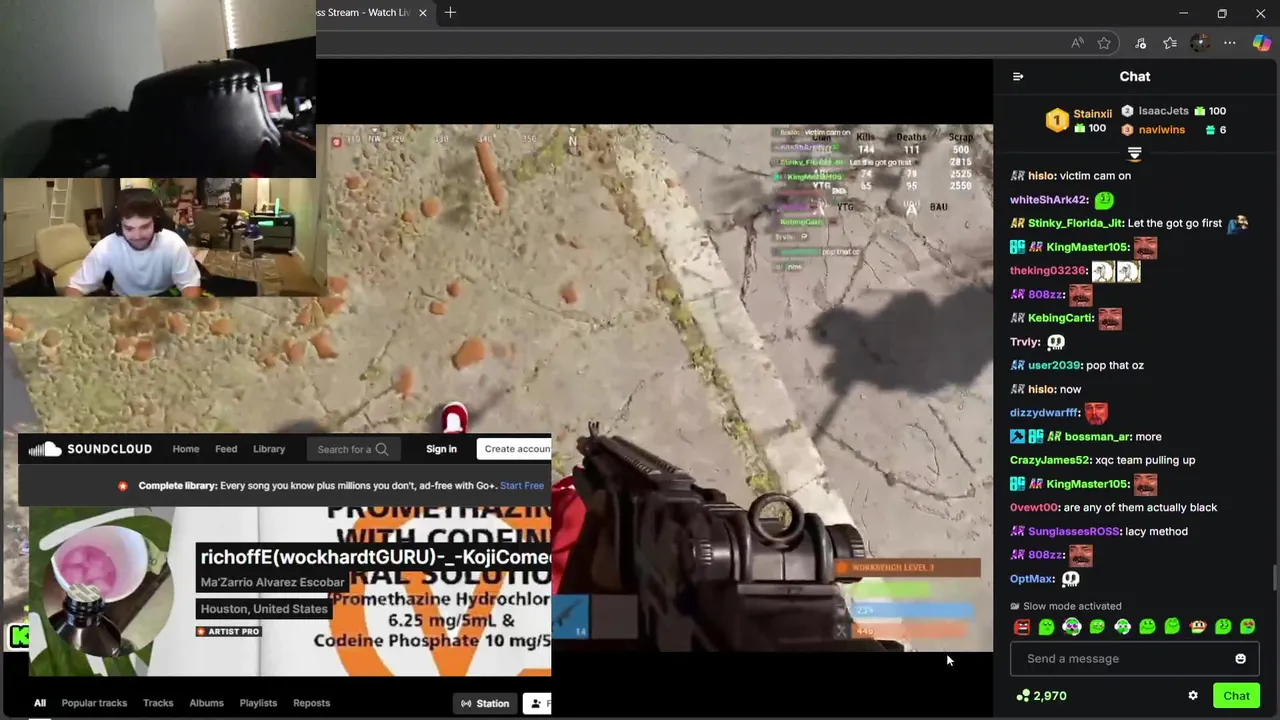The height and width of the screenshot is (720, 1280).
Task: Pick the white headphone green emote
Action: pos(1122,627)
